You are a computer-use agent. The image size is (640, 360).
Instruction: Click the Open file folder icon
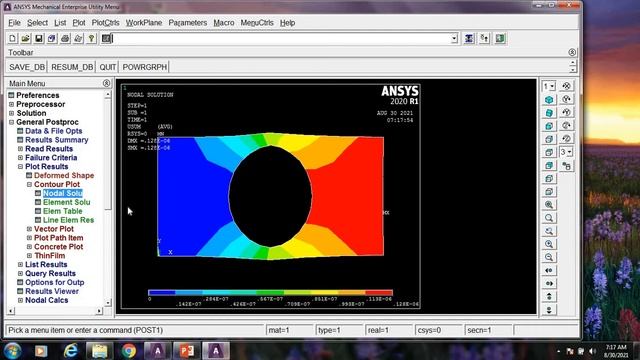25,38
